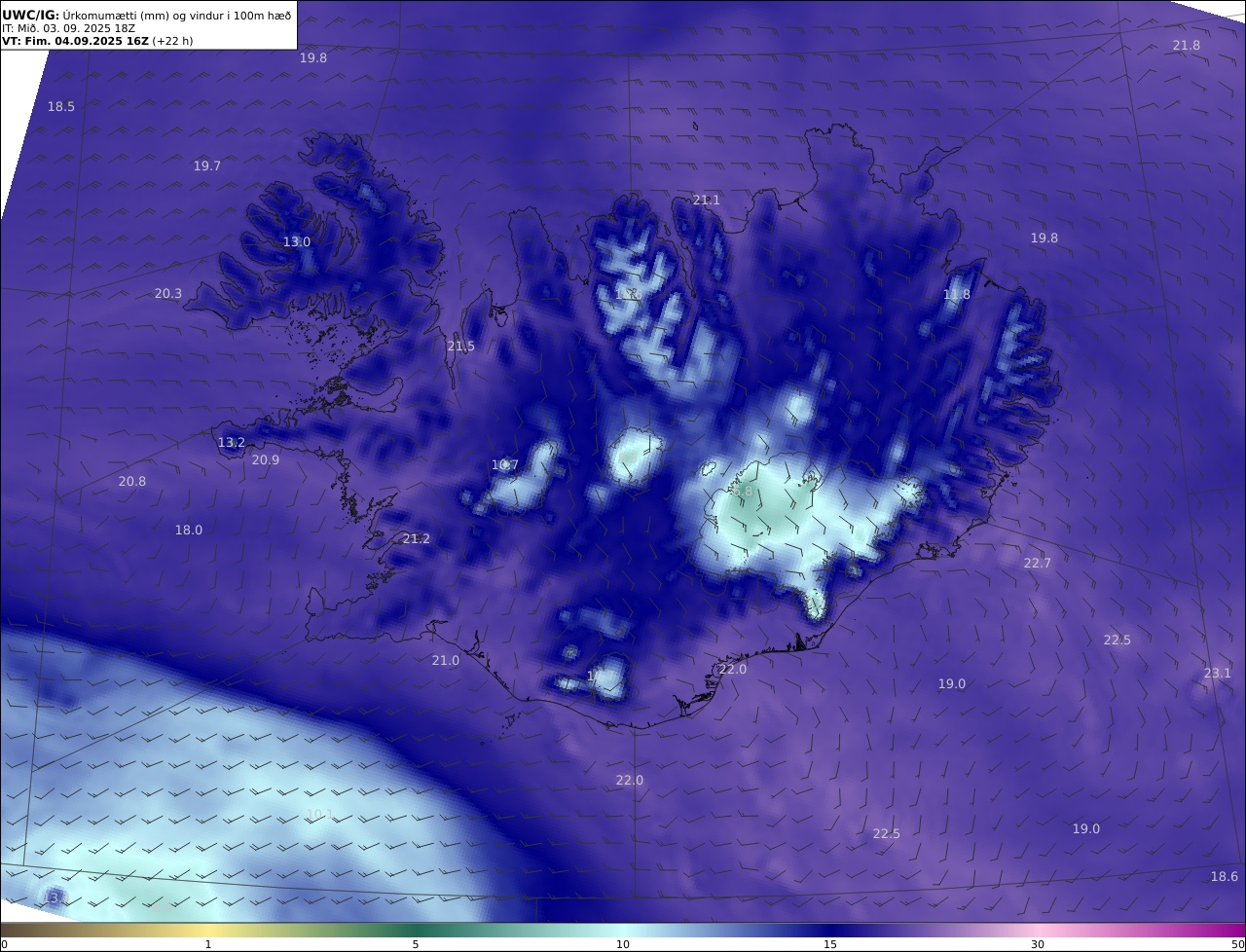Select the 19.7 value on the map
The width and height of the screenshot is (1246, 952).
[x=207, y=166]
